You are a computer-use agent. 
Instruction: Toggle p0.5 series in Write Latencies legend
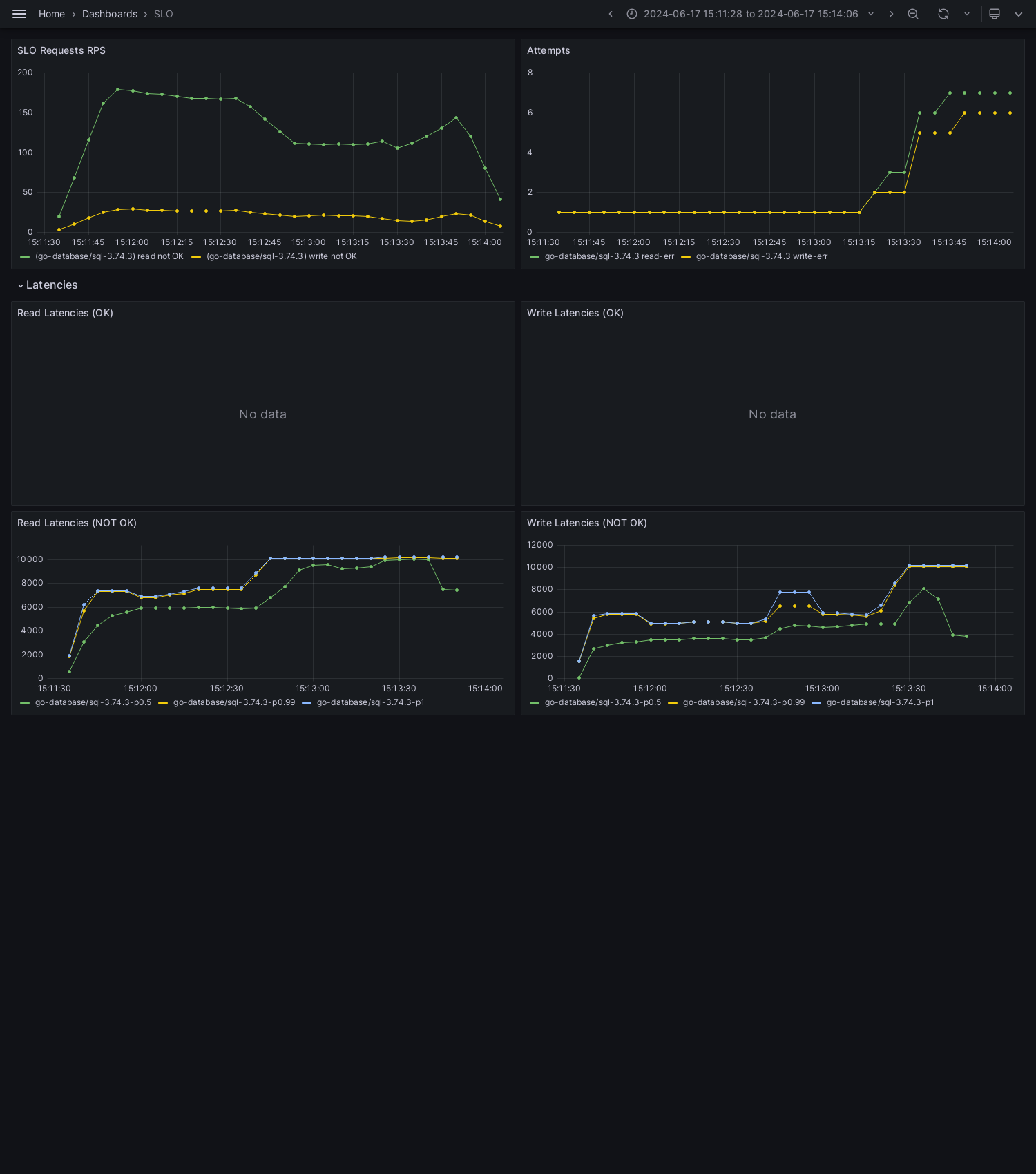click(x=603, y=702)
